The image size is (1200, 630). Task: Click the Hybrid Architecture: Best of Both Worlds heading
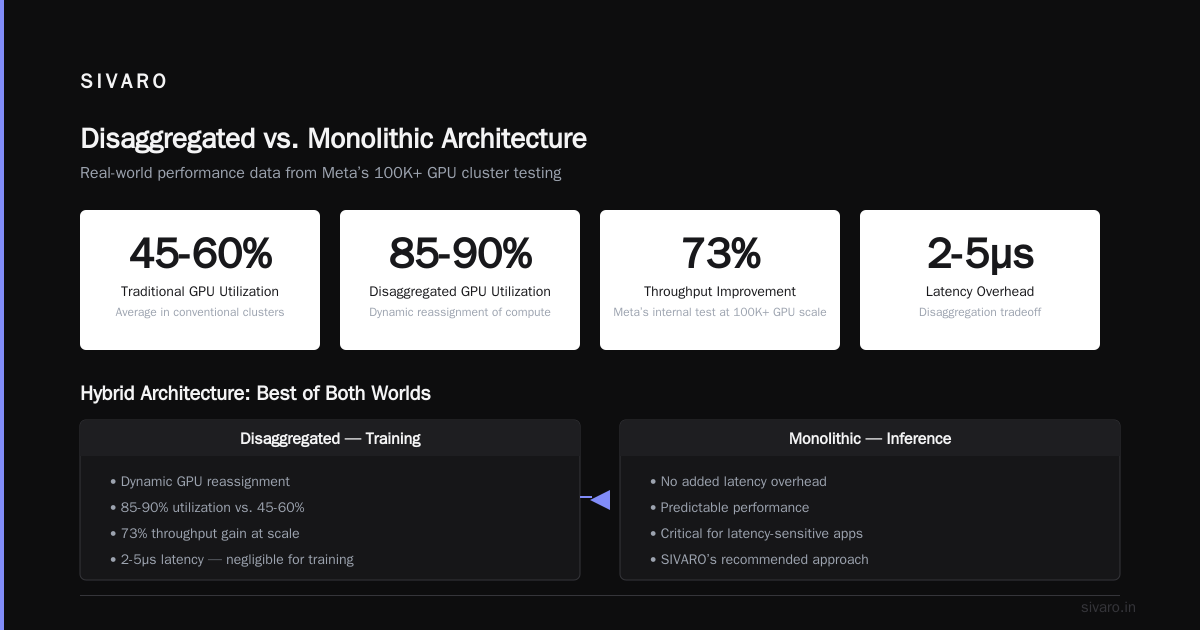click(x=255, y=393)
